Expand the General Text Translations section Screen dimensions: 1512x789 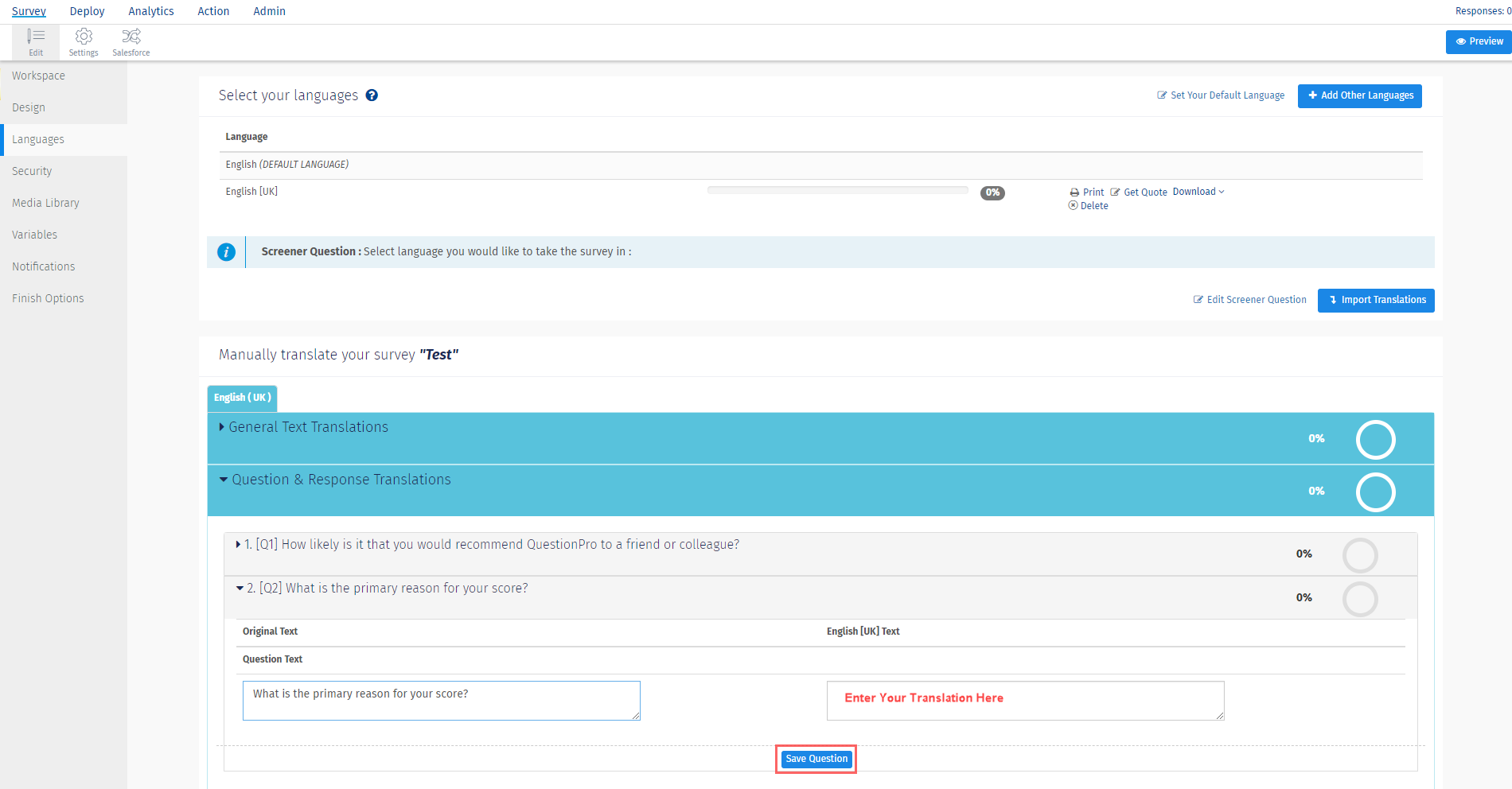point(307,426)
